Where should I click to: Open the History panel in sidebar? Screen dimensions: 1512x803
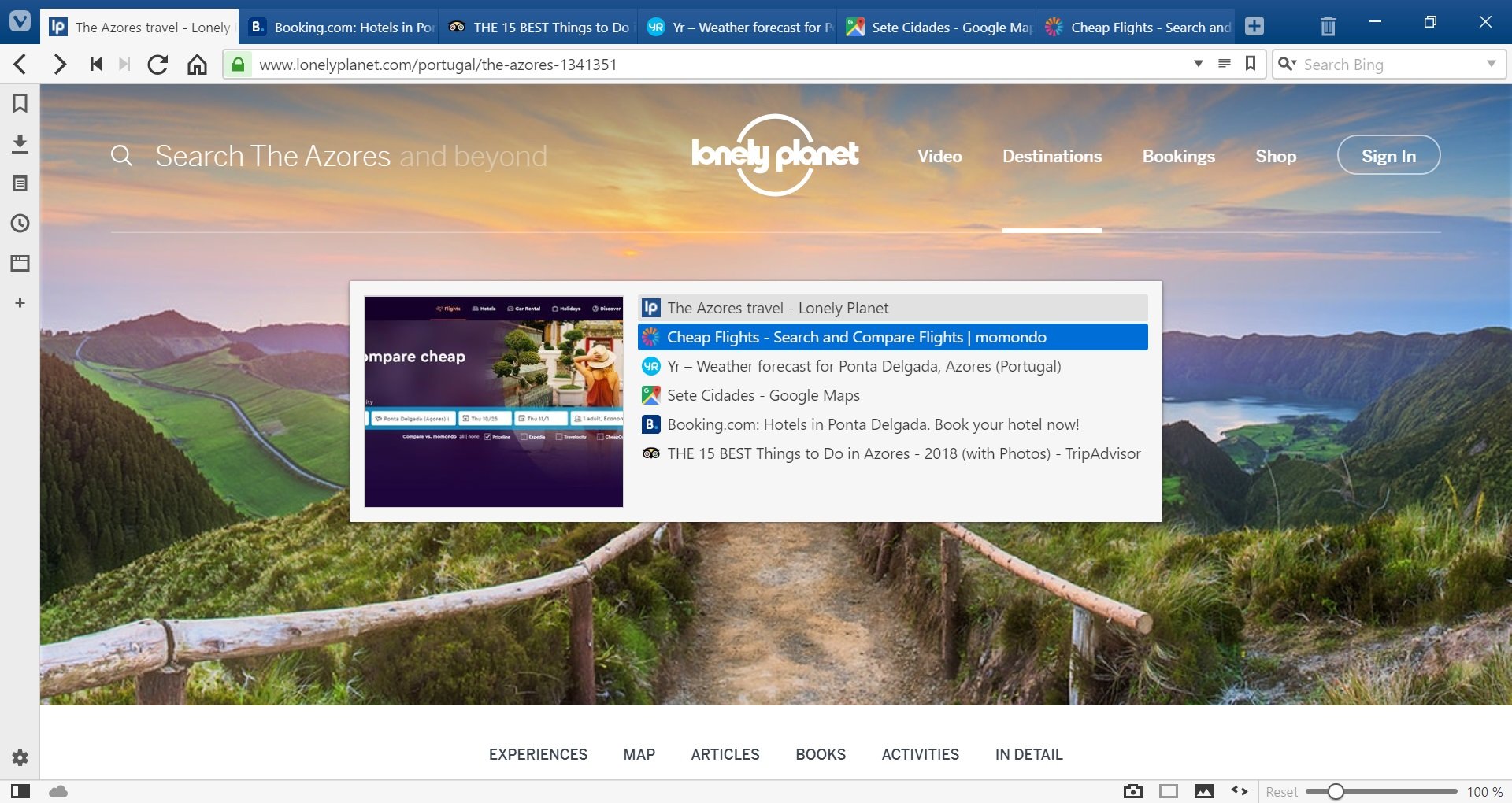pyautogui.click(x=20, y=224)
